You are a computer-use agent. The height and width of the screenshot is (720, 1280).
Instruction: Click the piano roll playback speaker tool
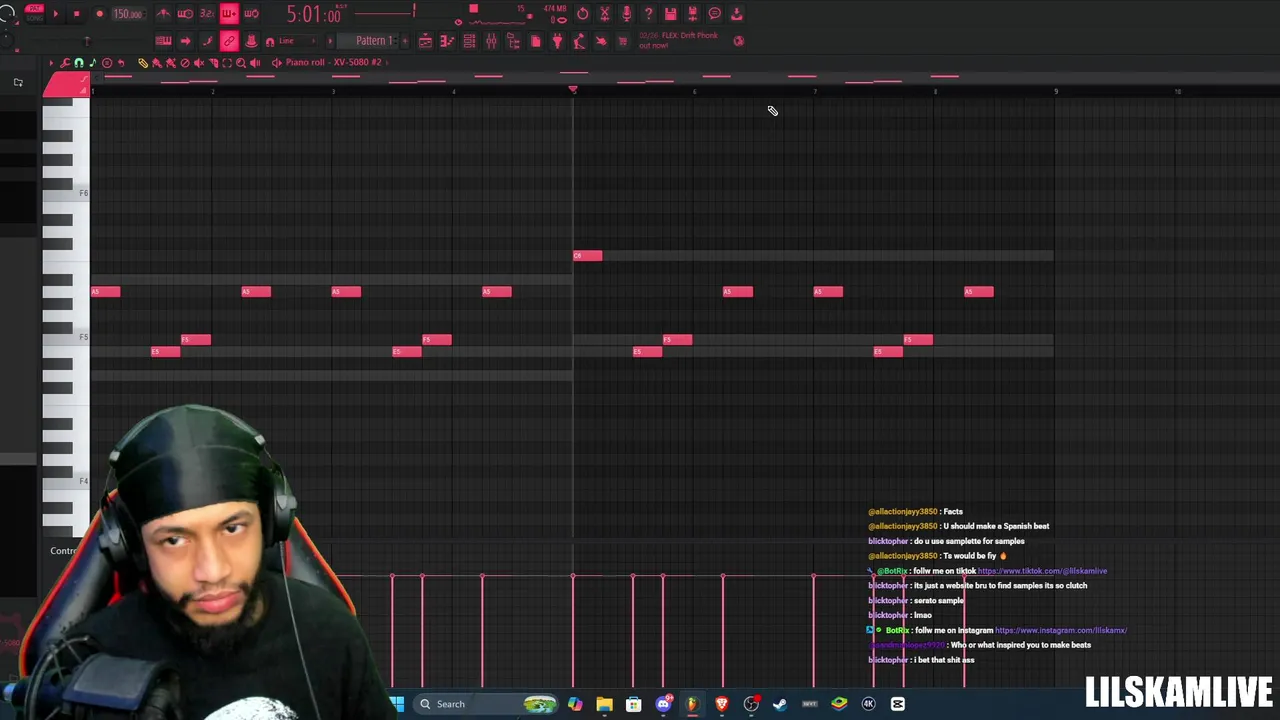click(x=255, y=62)
